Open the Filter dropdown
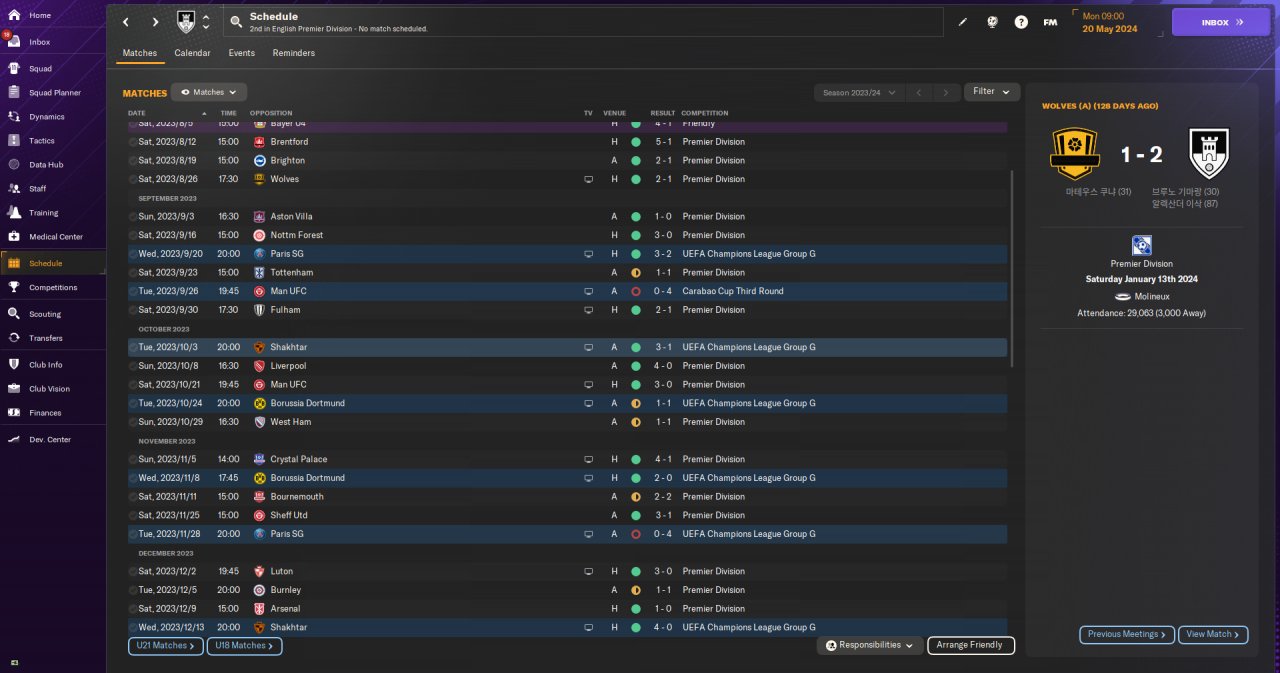The width and height of the screenshot is (1280, 673). click(992, 92)
